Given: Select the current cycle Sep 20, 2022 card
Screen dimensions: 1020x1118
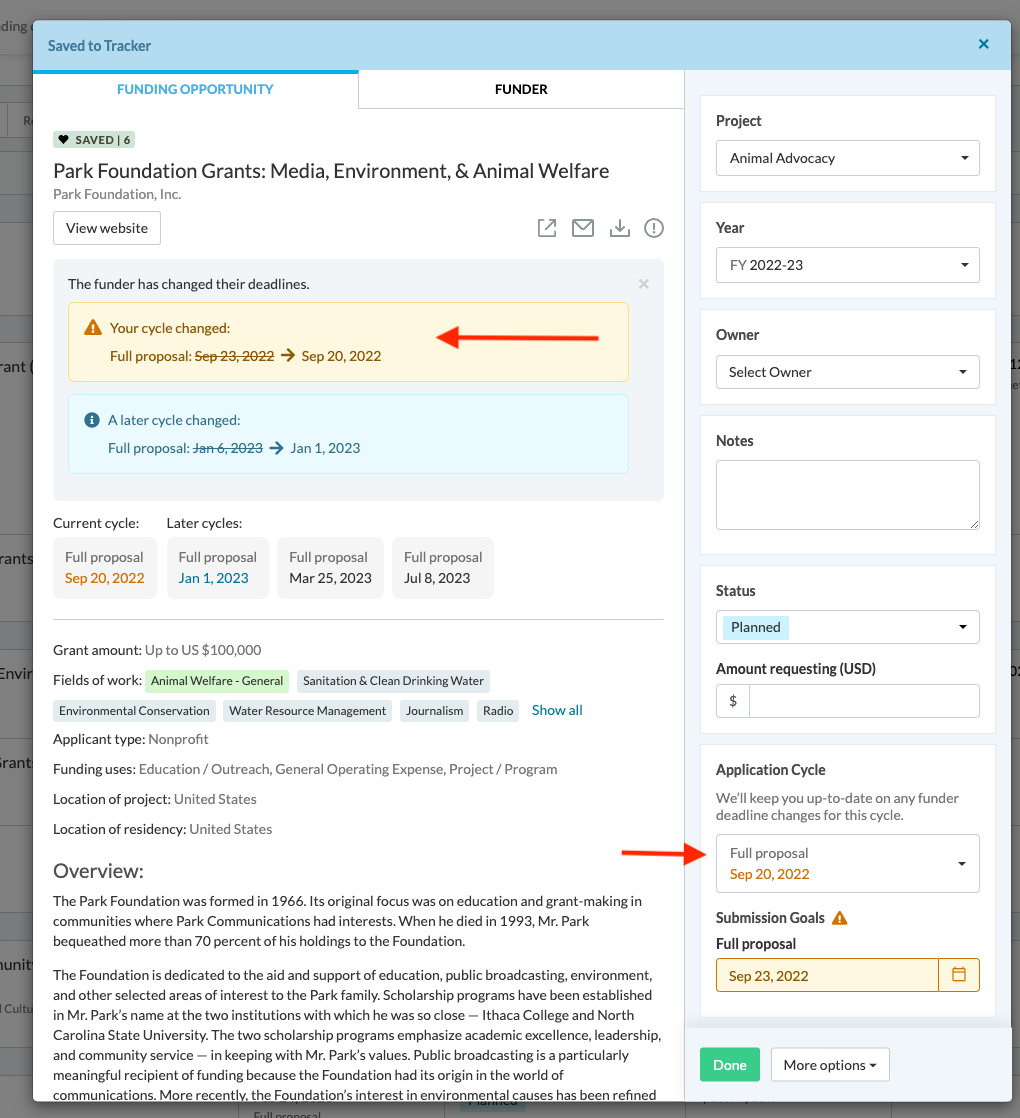Looking at the screenshot, I should (105, 568).
